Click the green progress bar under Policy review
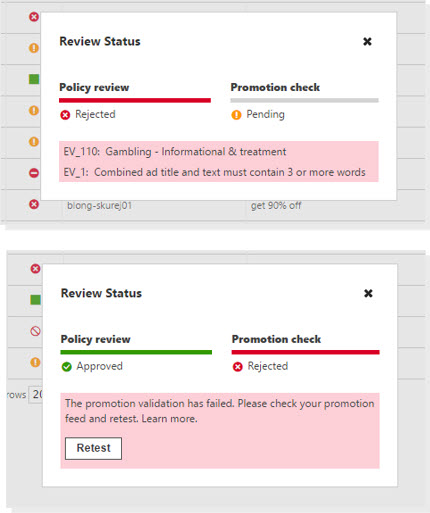Image resolution: width=430 pixels, height=513 pixels. tap(136, 352)
